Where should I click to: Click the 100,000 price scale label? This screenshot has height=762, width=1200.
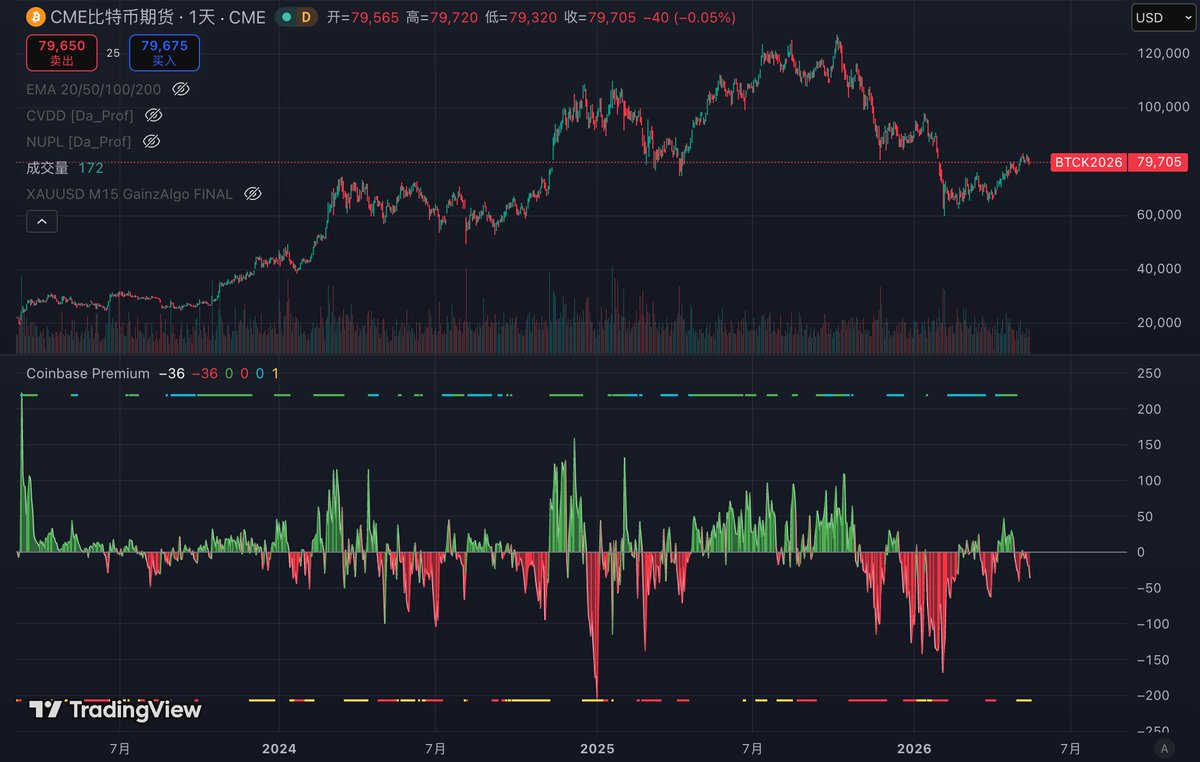click(x=1164, y=107)
